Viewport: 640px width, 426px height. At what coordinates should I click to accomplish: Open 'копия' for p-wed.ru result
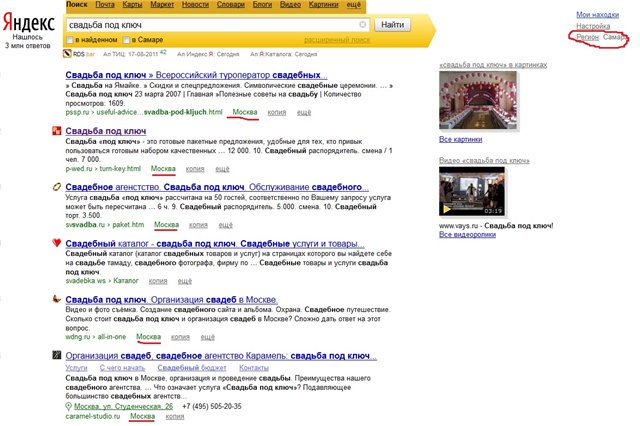(195, 169)
